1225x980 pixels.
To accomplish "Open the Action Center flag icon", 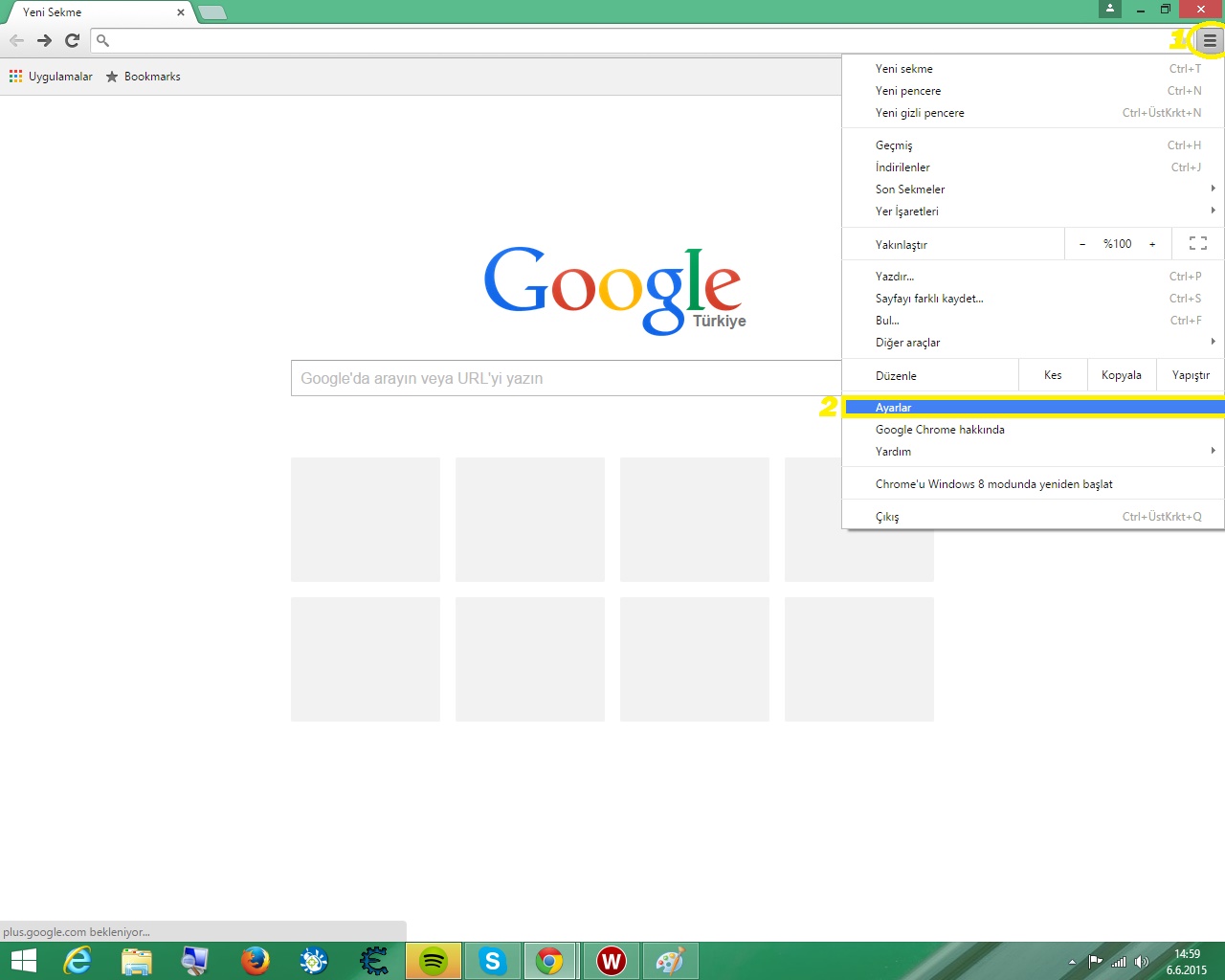I will 1095,962.
